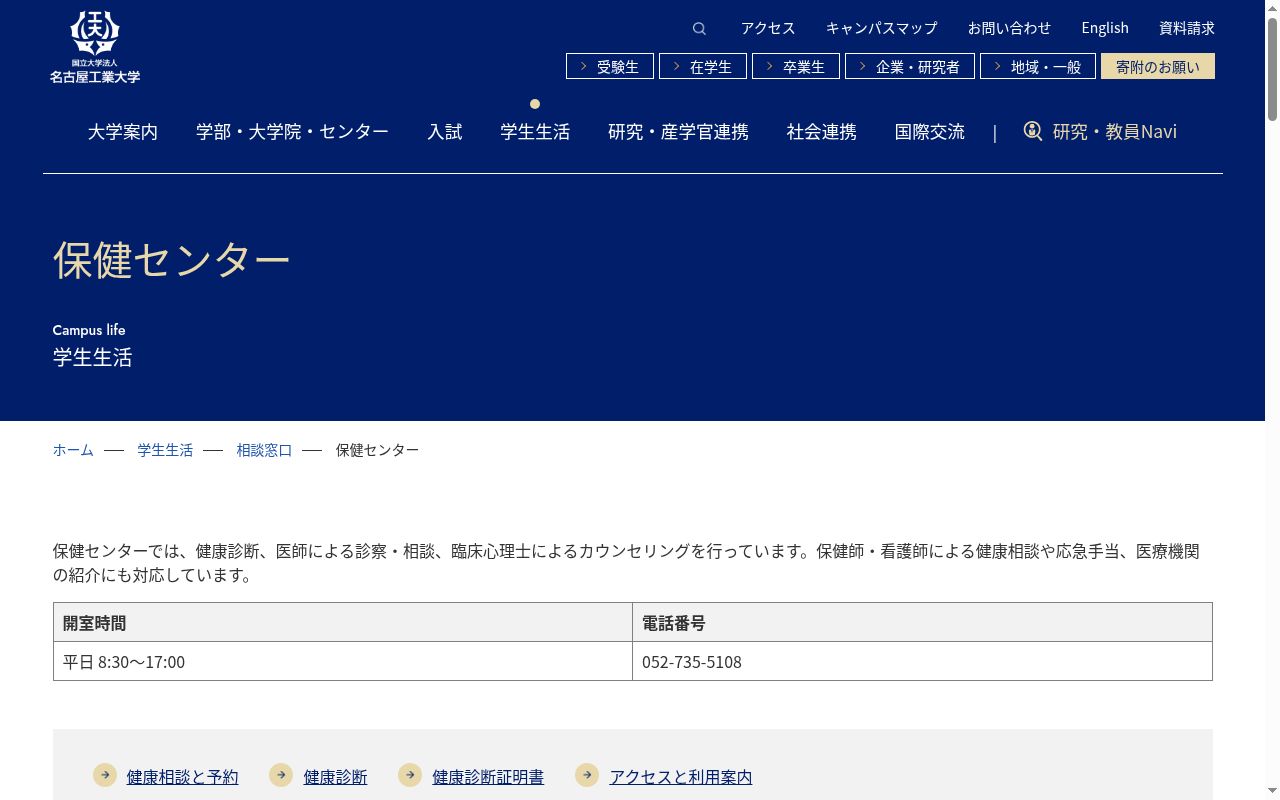Go to ホーム in the breadcrumb
Viewport: 1280px width, 800px height.
[x=73, y=450]
